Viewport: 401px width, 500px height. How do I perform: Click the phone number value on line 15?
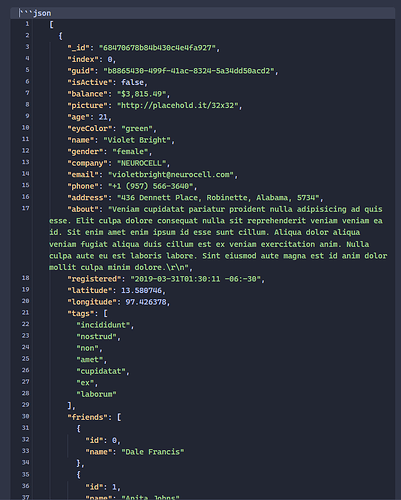[x=151, y=186]
